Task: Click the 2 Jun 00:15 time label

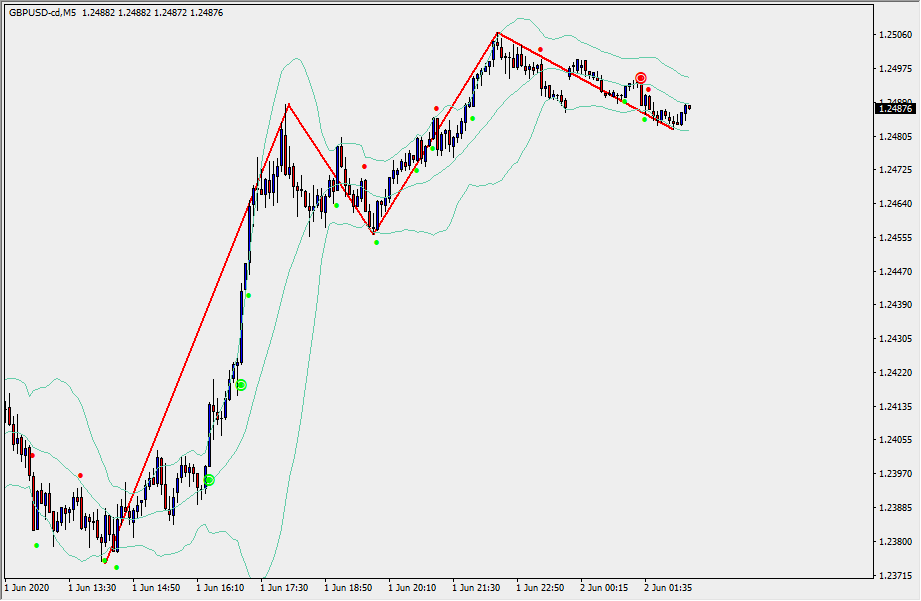Action: pos(604,589)
